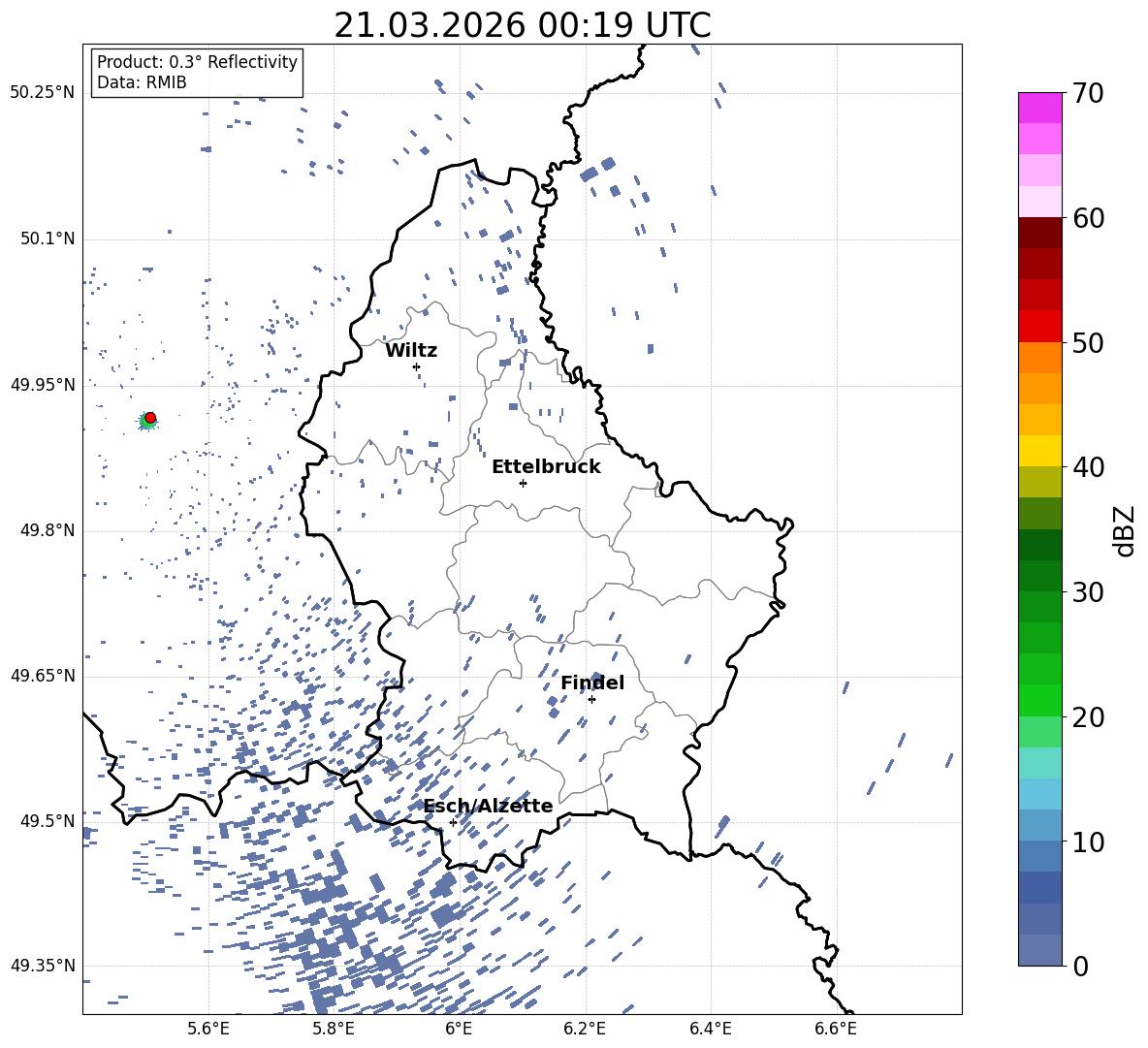The height and width of the screenshot is (1048, 1148).
Task: Click the 0 dBZ colorbar tick label
Action: click(1080, 966)
